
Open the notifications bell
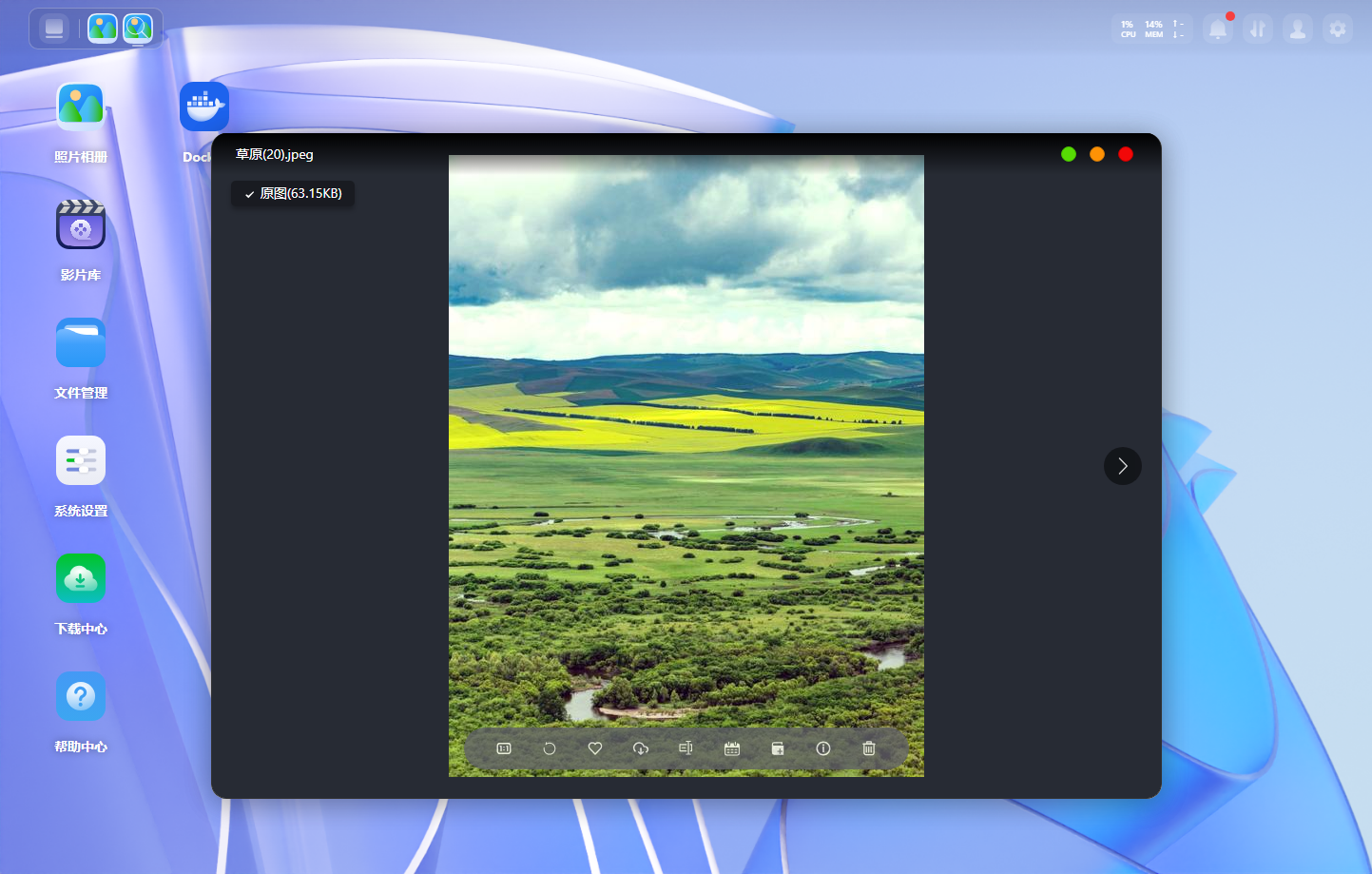[x=1218, y=29]
